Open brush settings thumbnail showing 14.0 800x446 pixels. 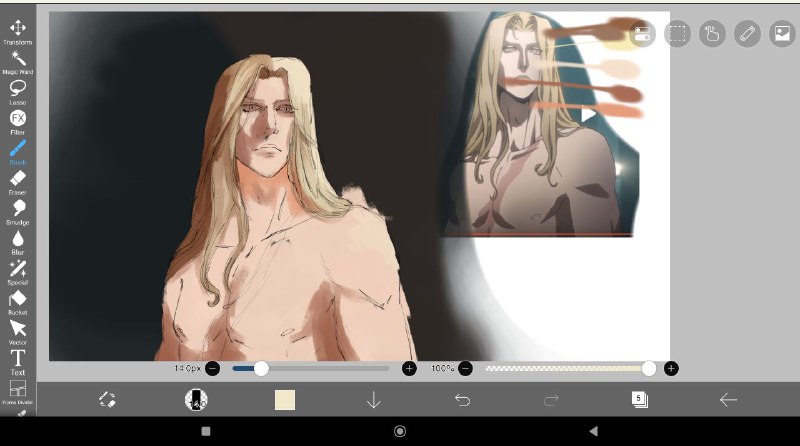click(196, 400)
